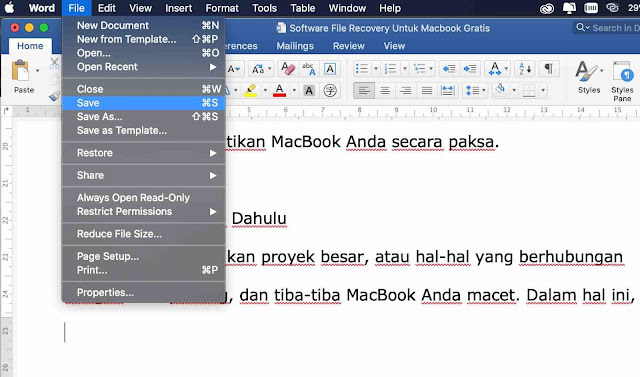The height and width of the screenshot is (377, 640).
Task: Click the enclosed characters circle icon
Action: click(330, 90)
